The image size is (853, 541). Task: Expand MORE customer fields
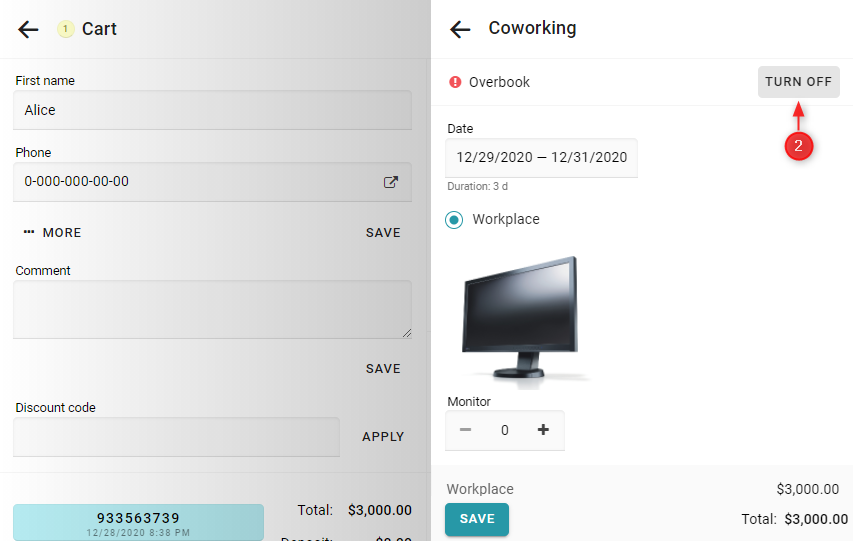(x=61, y=232)
